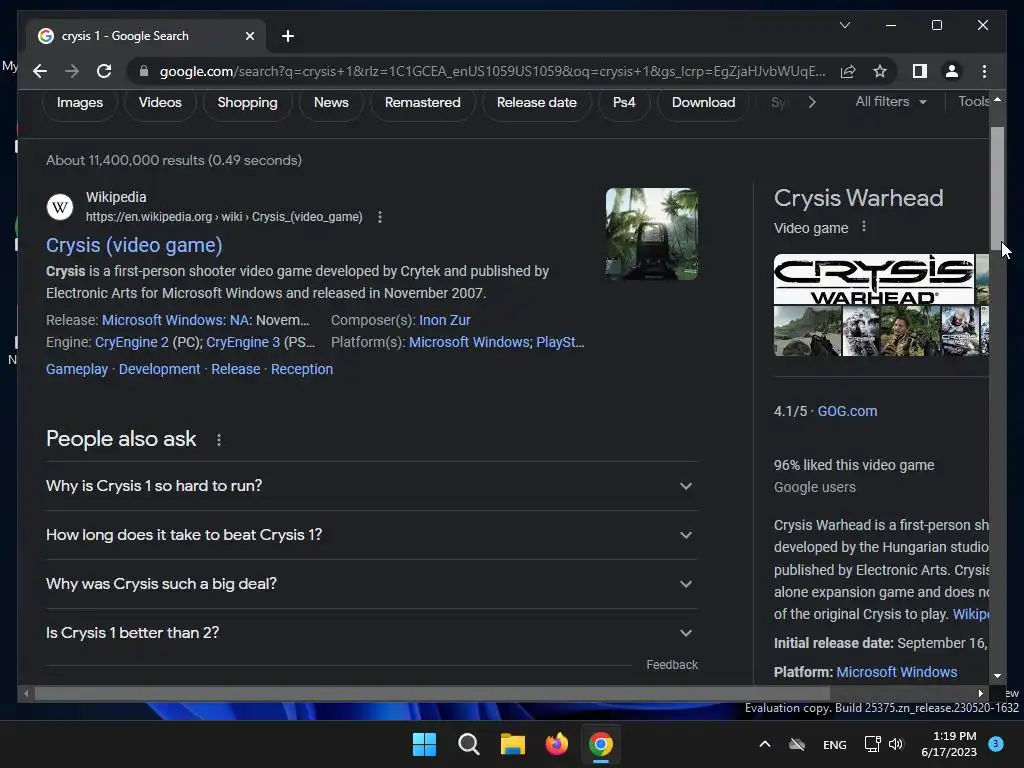Jump to Release section link

click(x=236, y=369)
